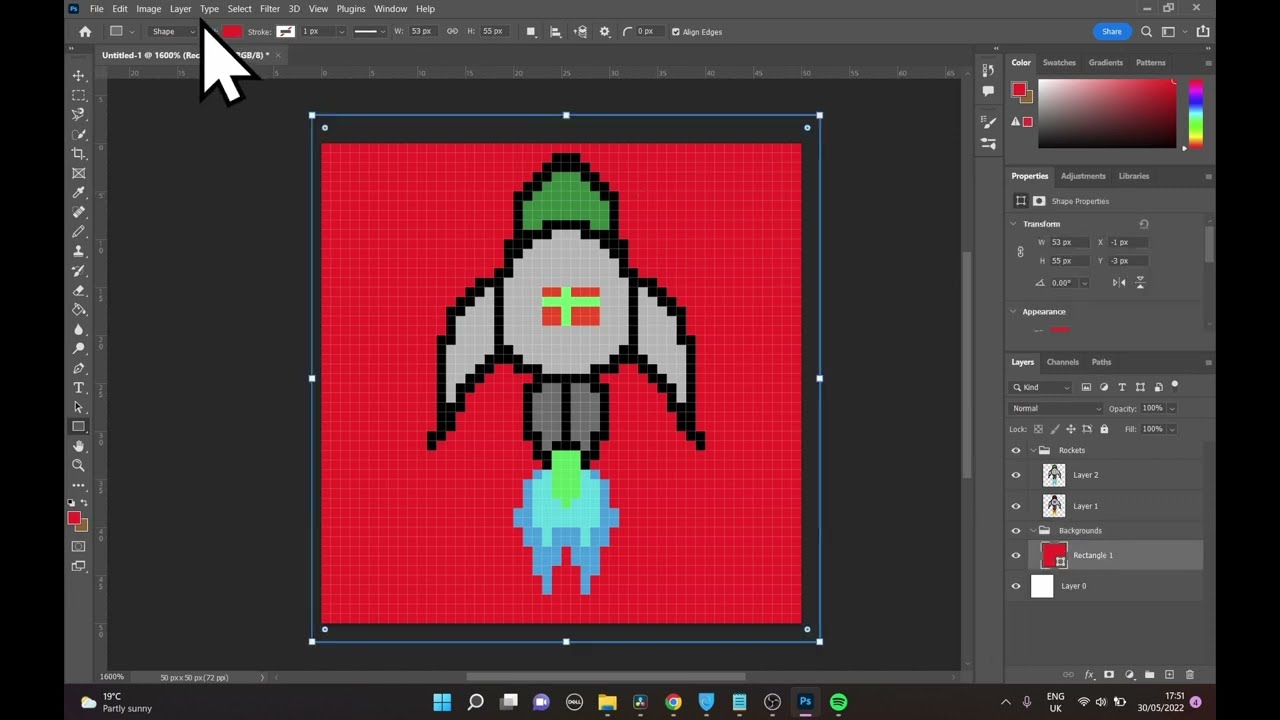Select the Paint Bucket tool
The image size is (1280, 720).
(78, 310)
